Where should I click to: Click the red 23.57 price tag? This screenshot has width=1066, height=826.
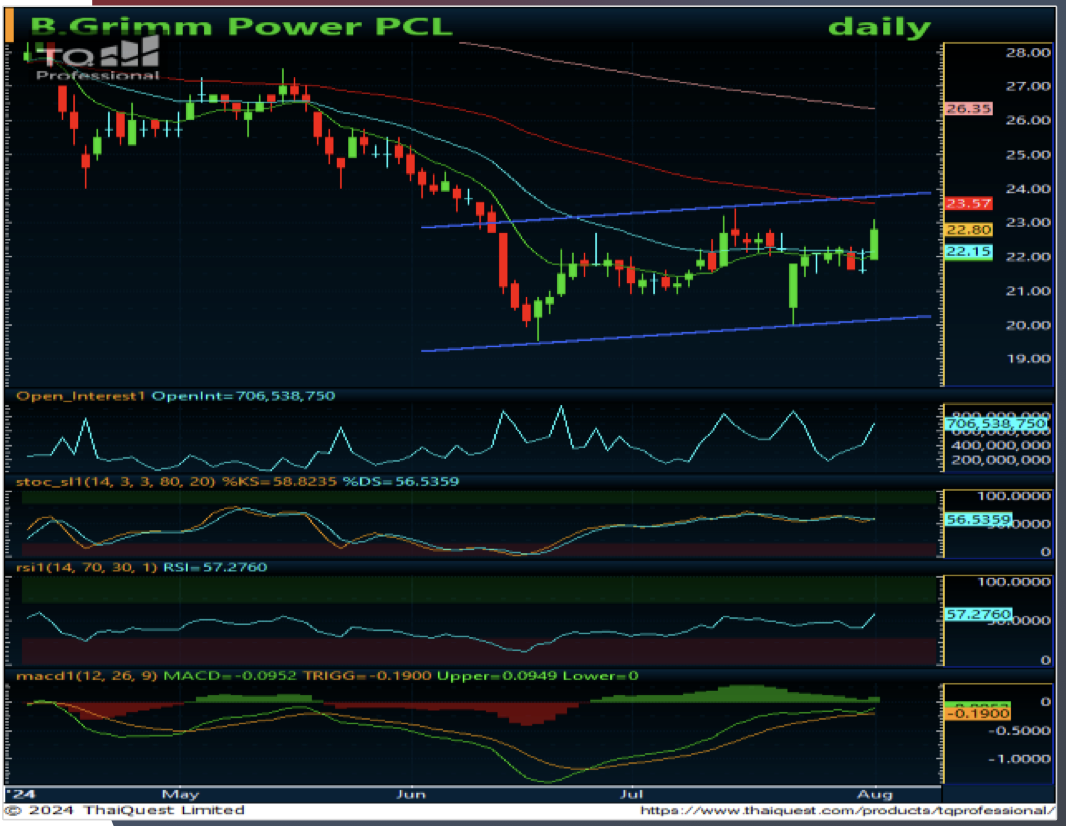(x=969, y=203)
